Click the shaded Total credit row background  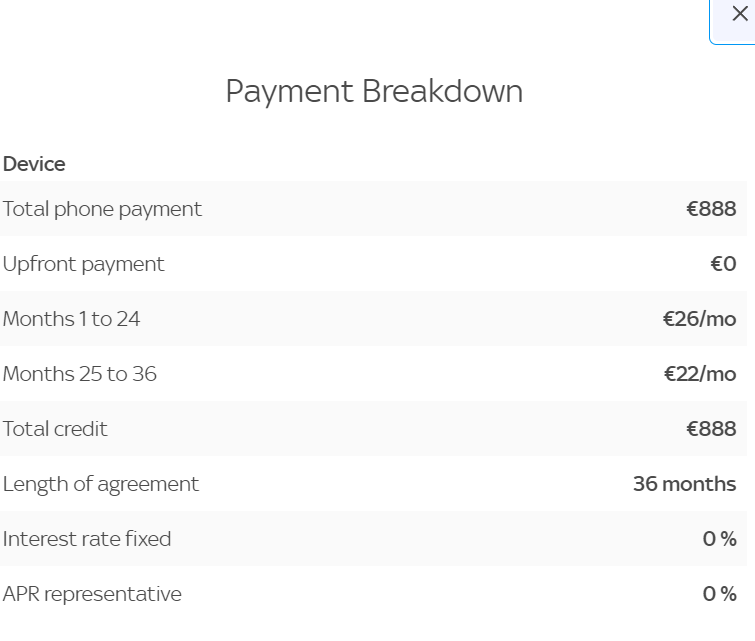(x=373, y=429)
